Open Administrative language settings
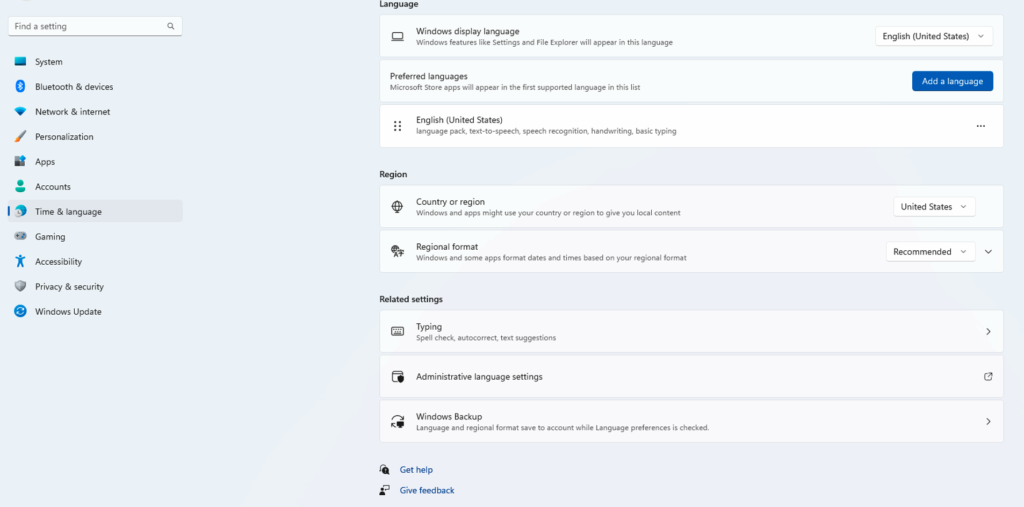Screen dimensions: 1024x507 691,376
